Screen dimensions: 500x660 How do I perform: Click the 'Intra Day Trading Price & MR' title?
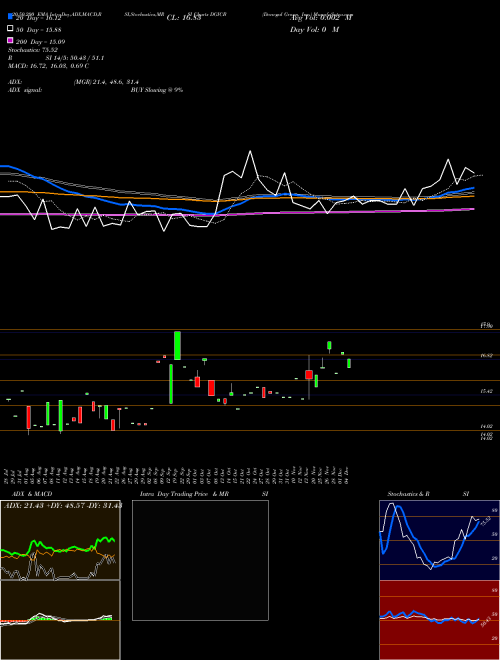tap(184, 494)
